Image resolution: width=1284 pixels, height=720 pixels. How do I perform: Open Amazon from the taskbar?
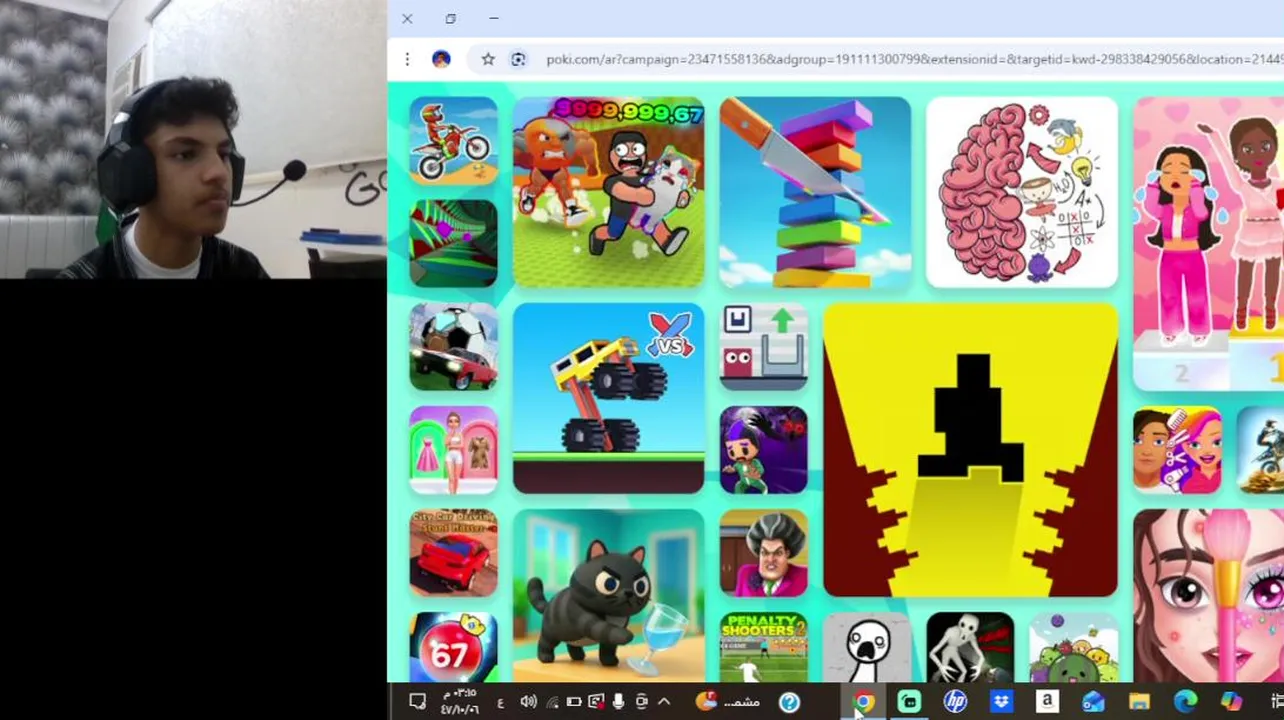[x=1047, y=702]
